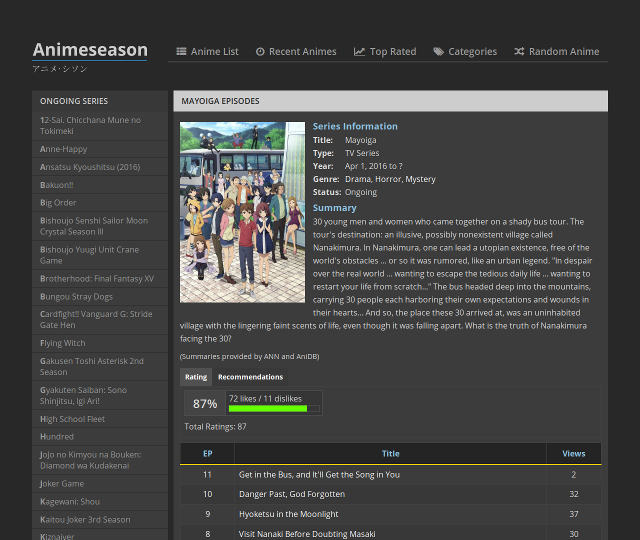
Task: Open Hundred series
Action: pos(100,437)
